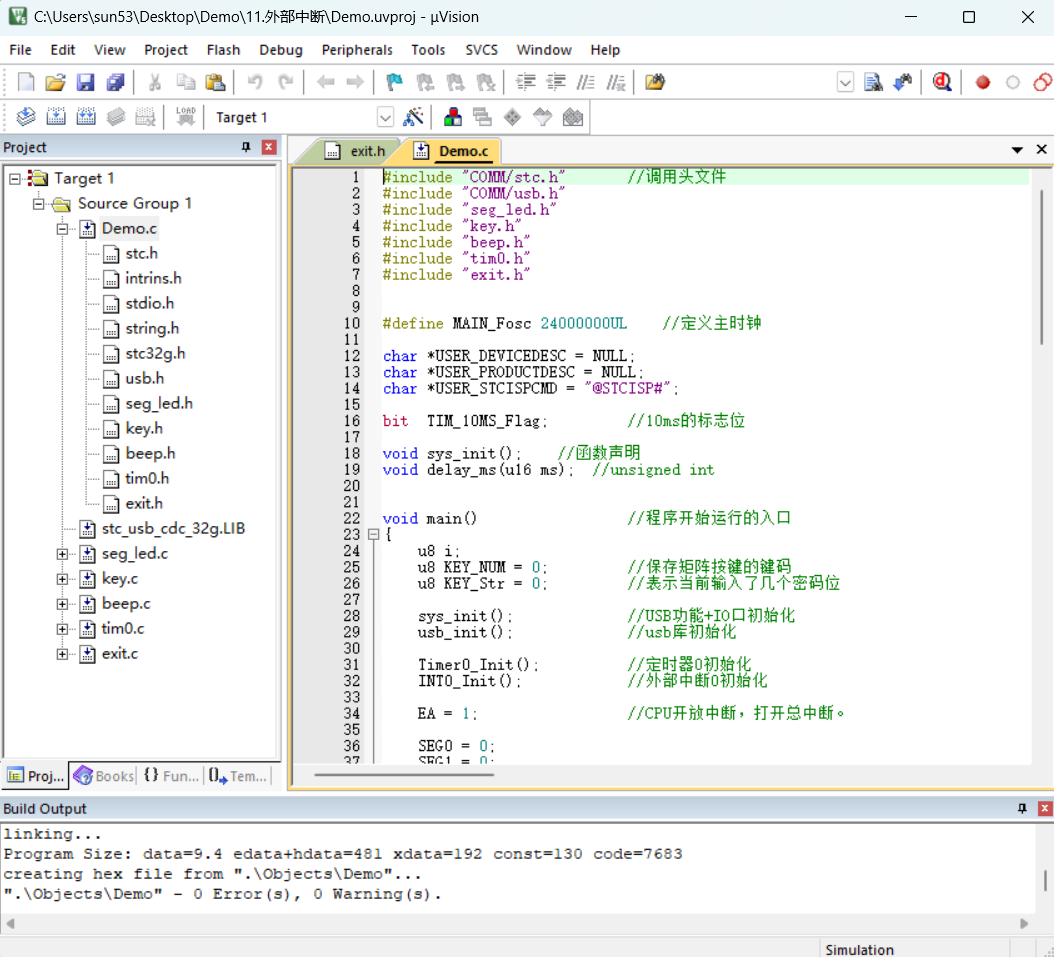Open the Flash menu

pos(223,50)
